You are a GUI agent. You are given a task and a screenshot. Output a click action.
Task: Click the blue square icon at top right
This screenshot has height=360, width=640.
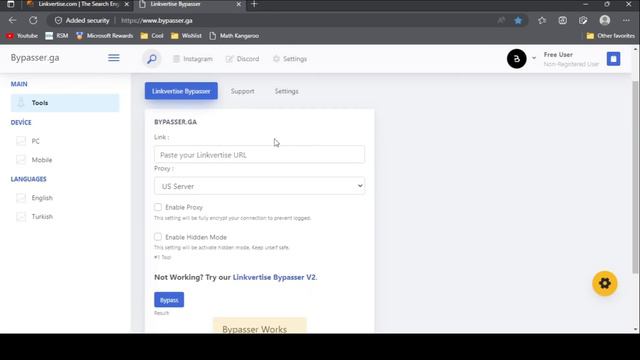click(613, 59)
